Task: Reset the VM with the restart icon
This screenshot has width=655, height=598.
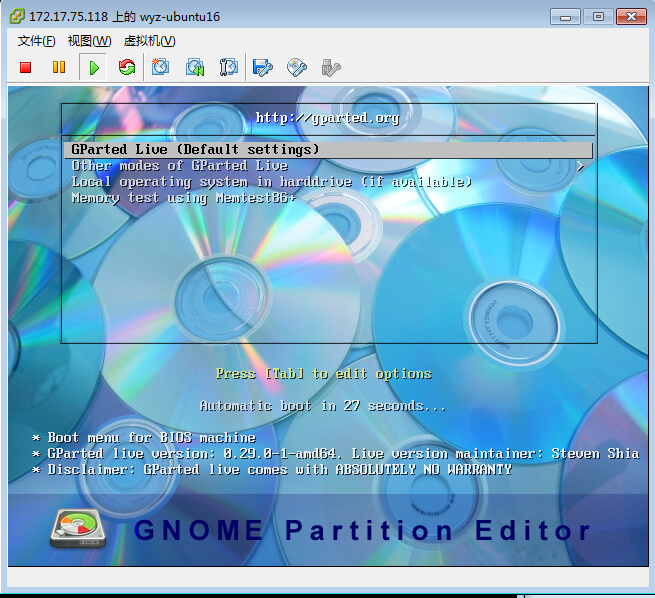Action: (126, 67)
